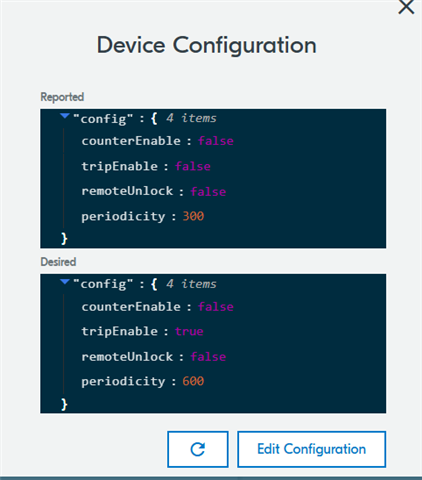The image size is (422, 480).
Task: Click Desired remoteUnlock false value
Action: [208, 357]
